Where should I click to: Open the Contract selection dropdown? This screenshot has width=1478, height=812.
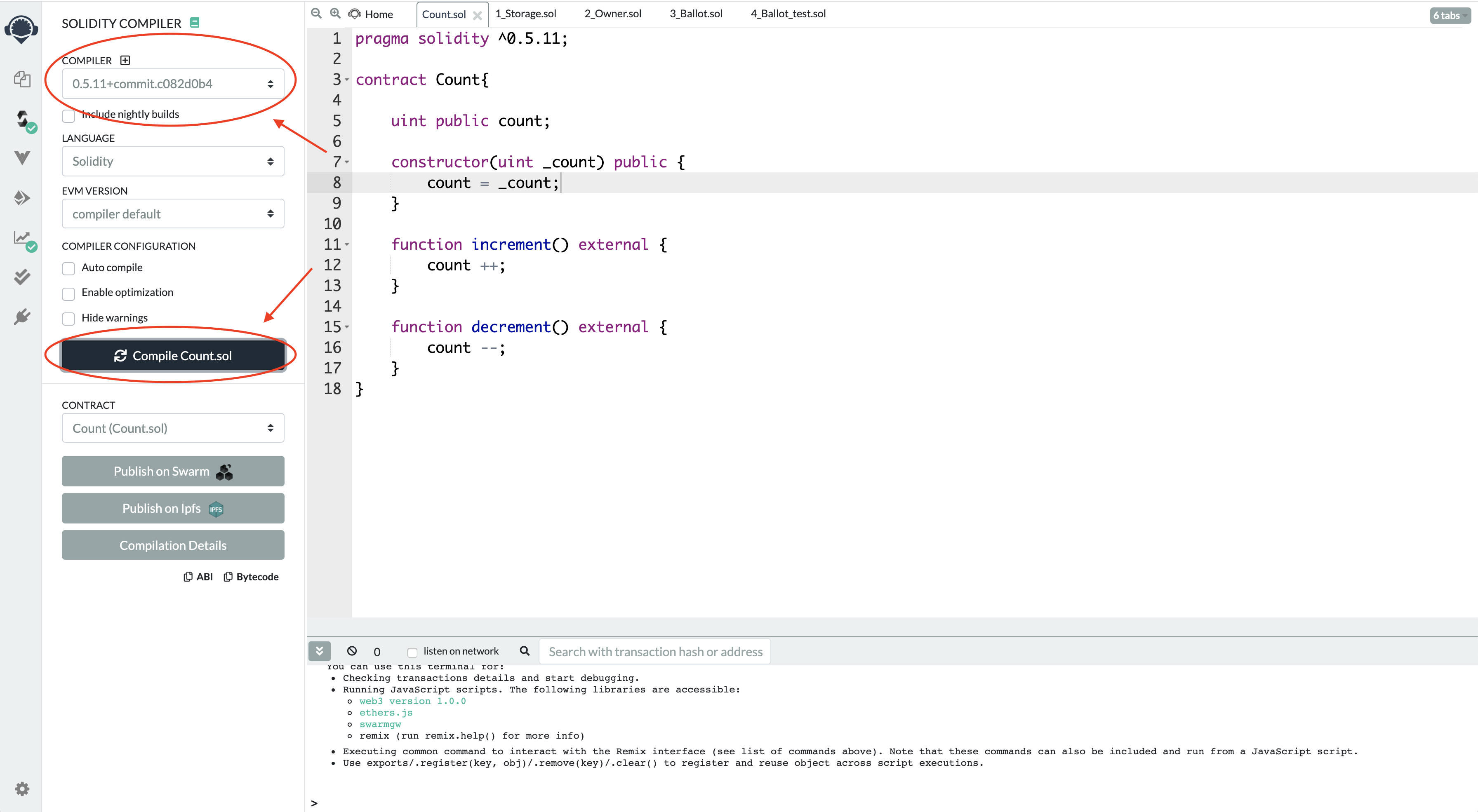tap(173, 428)
